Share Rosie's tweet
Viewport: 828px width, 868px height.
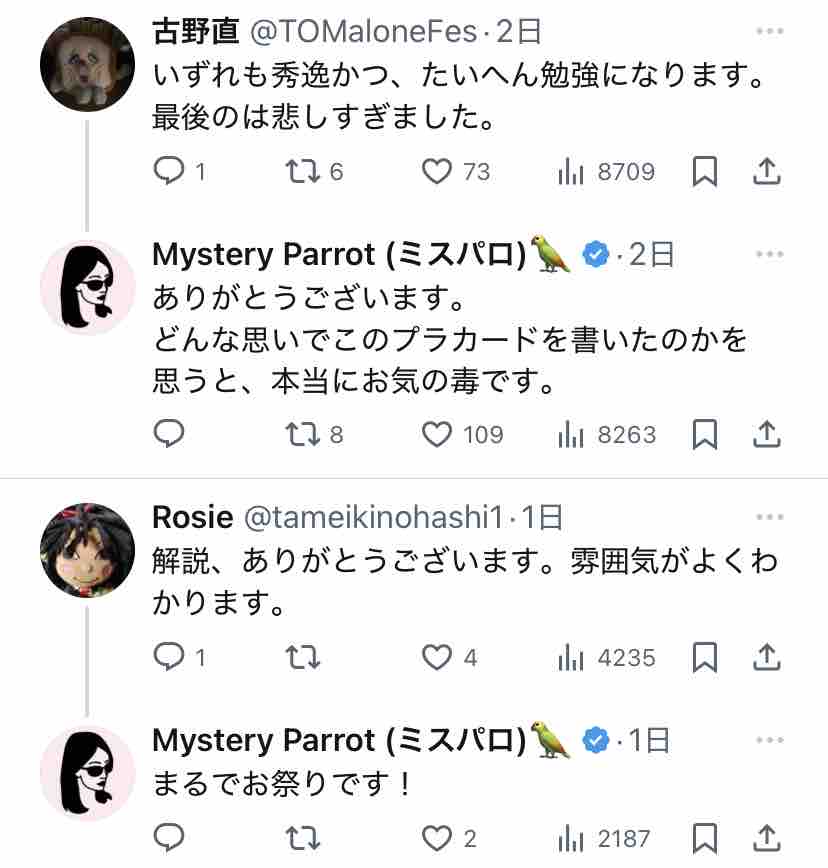click(x=766, y=657)
